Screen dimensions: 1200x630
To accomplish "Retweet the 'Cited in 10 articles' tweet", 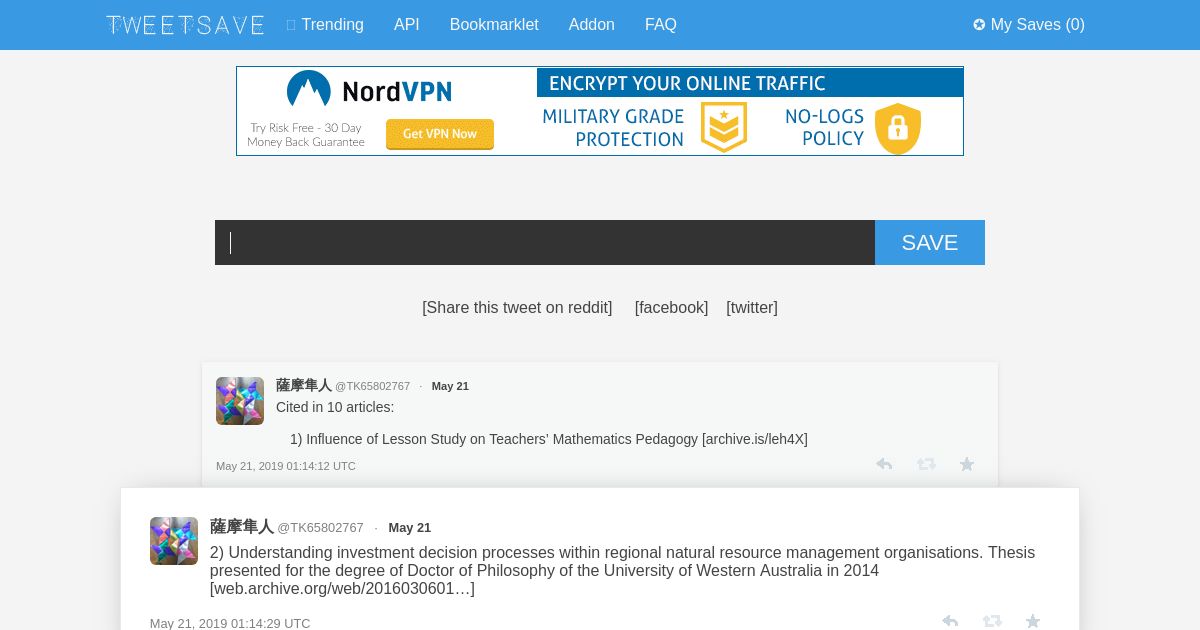I will 926,464.
